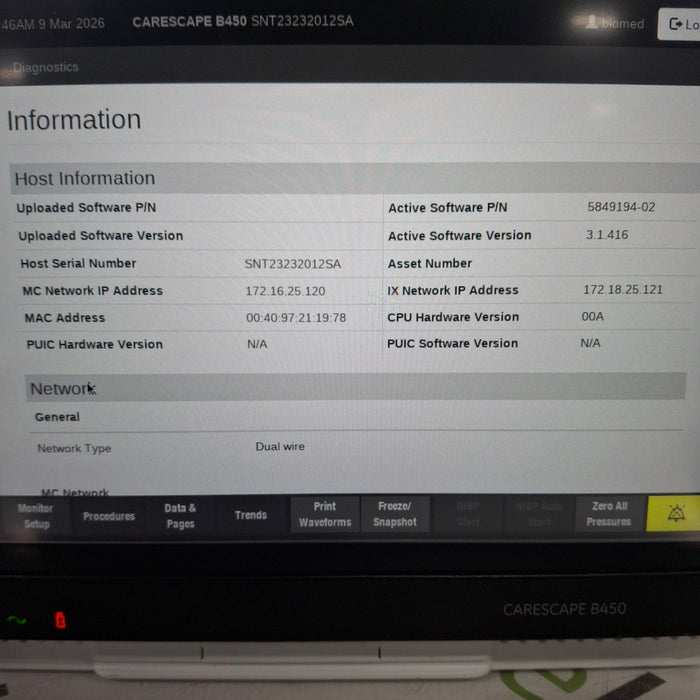
Task: Click Network Type value Dual wire
Action: [x=280, y=446]
